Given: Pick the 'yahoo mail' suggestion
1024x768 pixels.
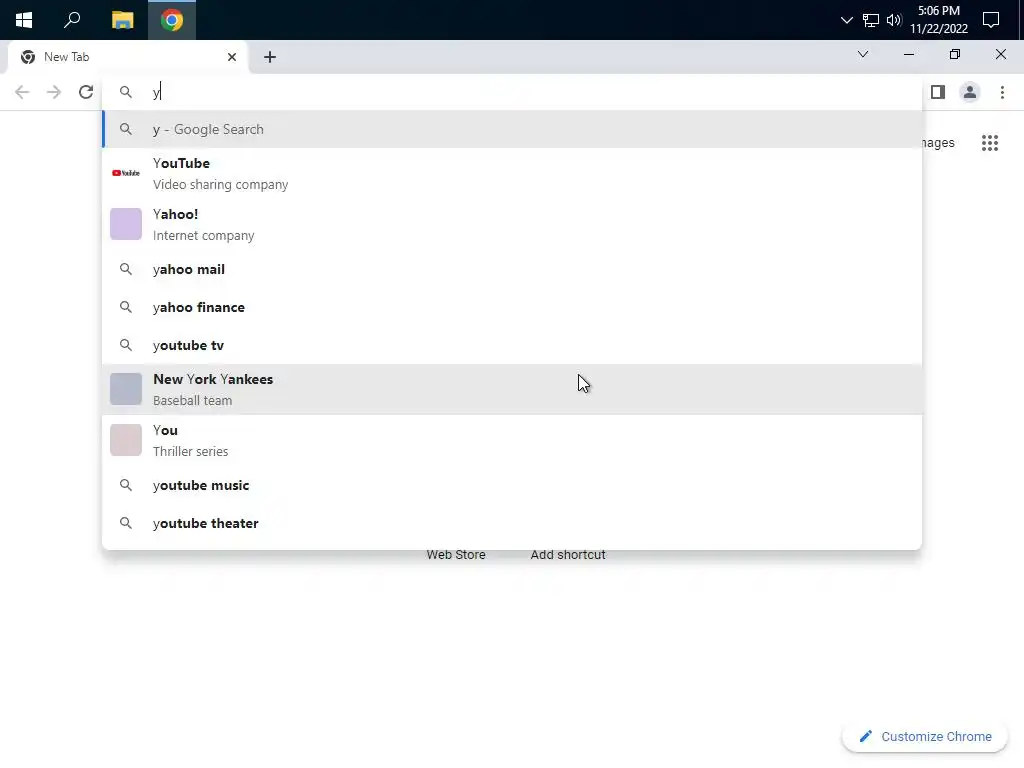Looking at the screenshot, I should [x=512, y=269].
